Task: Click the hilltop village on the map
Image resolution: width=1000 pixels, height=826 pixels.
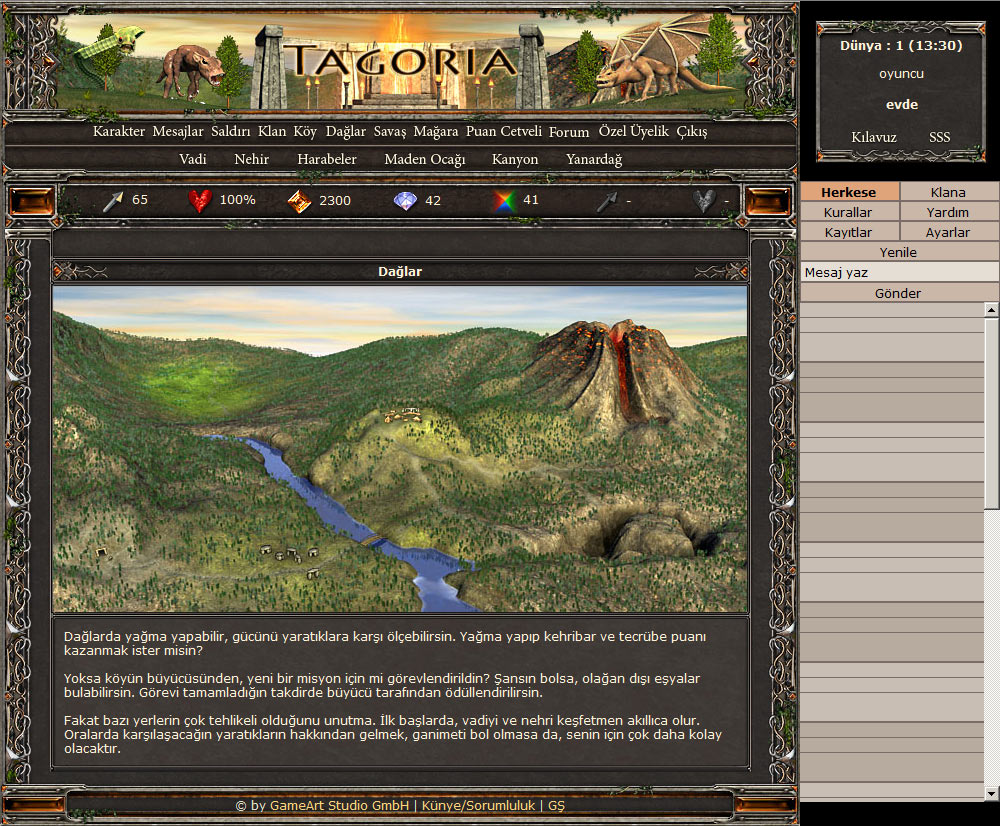Action: (x=403, y=415)
